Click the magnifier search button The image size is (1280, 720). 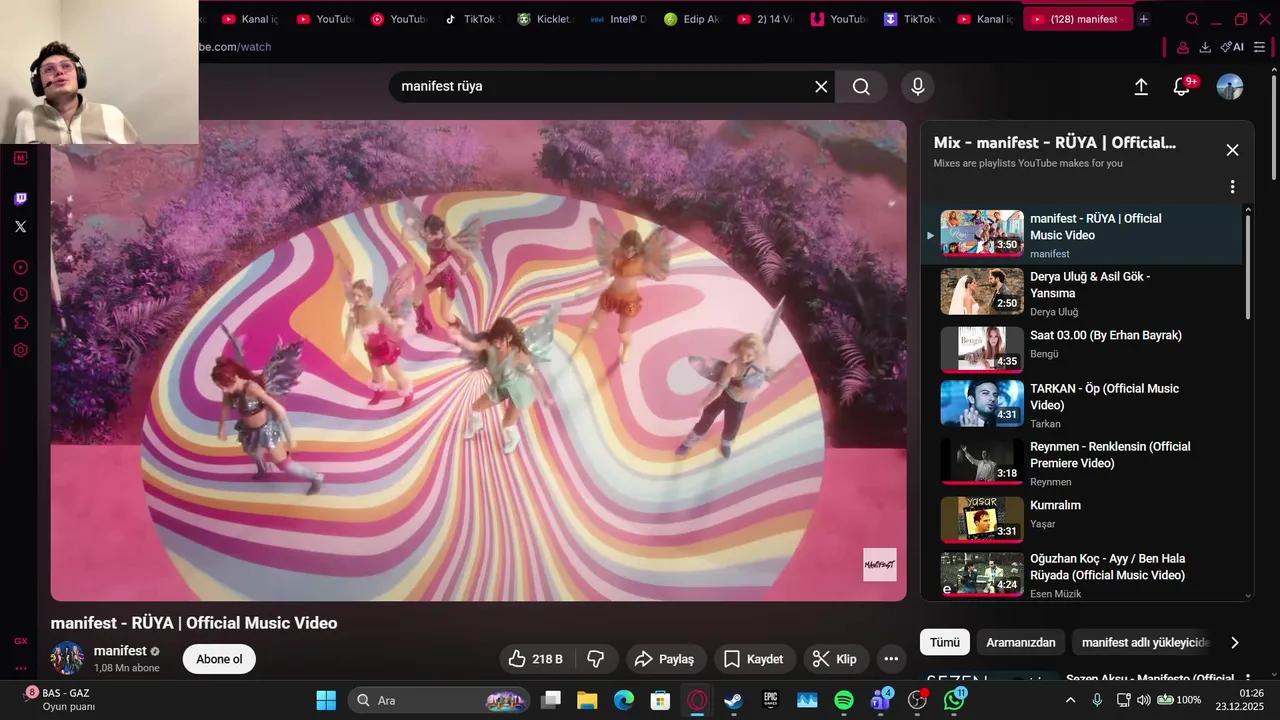861,87
